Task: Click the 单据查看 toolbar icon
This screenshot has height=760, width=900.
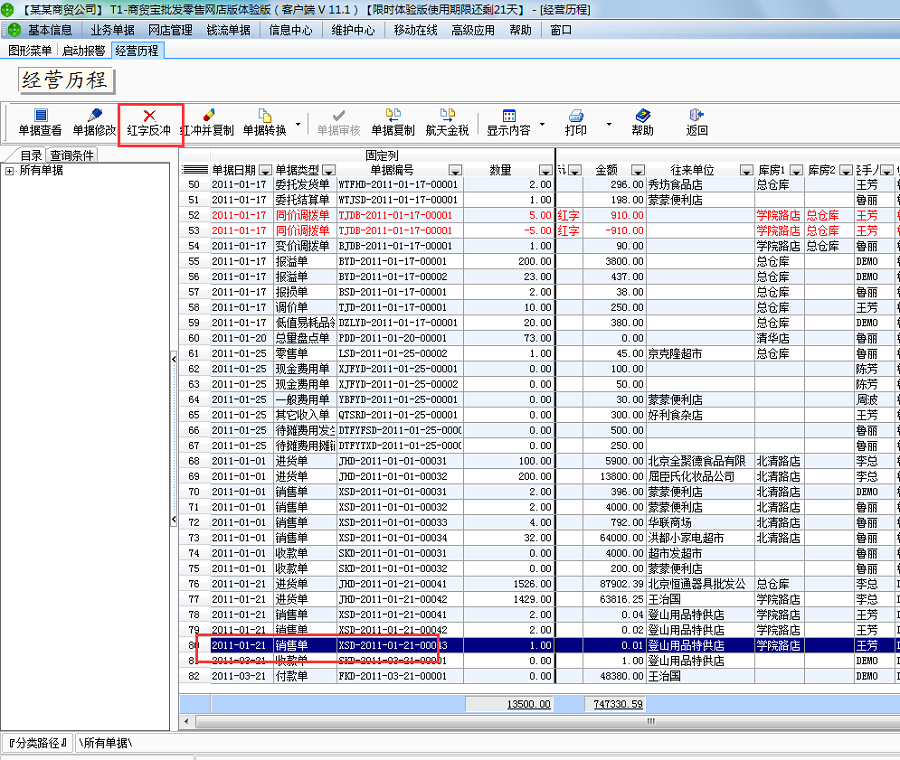Action: tap(40, 116)
